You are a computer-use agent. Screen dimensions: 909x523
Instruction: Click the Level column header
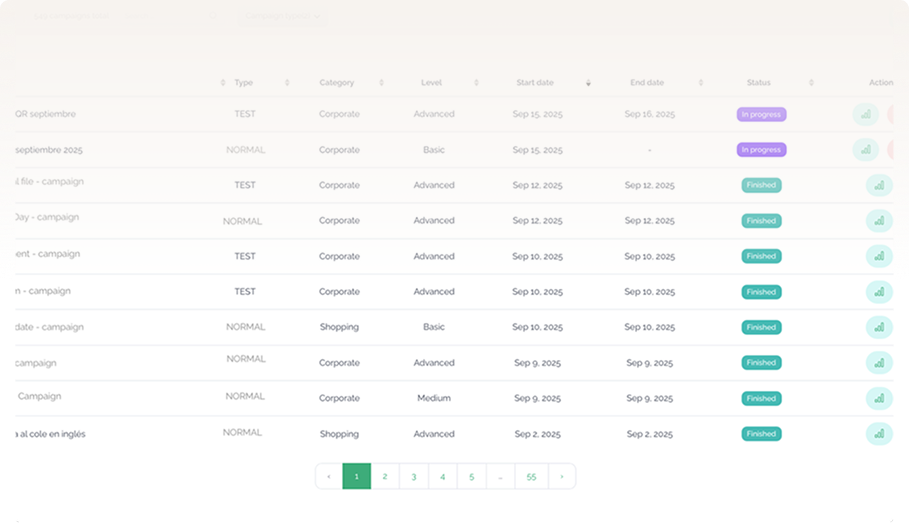[431, 83]
